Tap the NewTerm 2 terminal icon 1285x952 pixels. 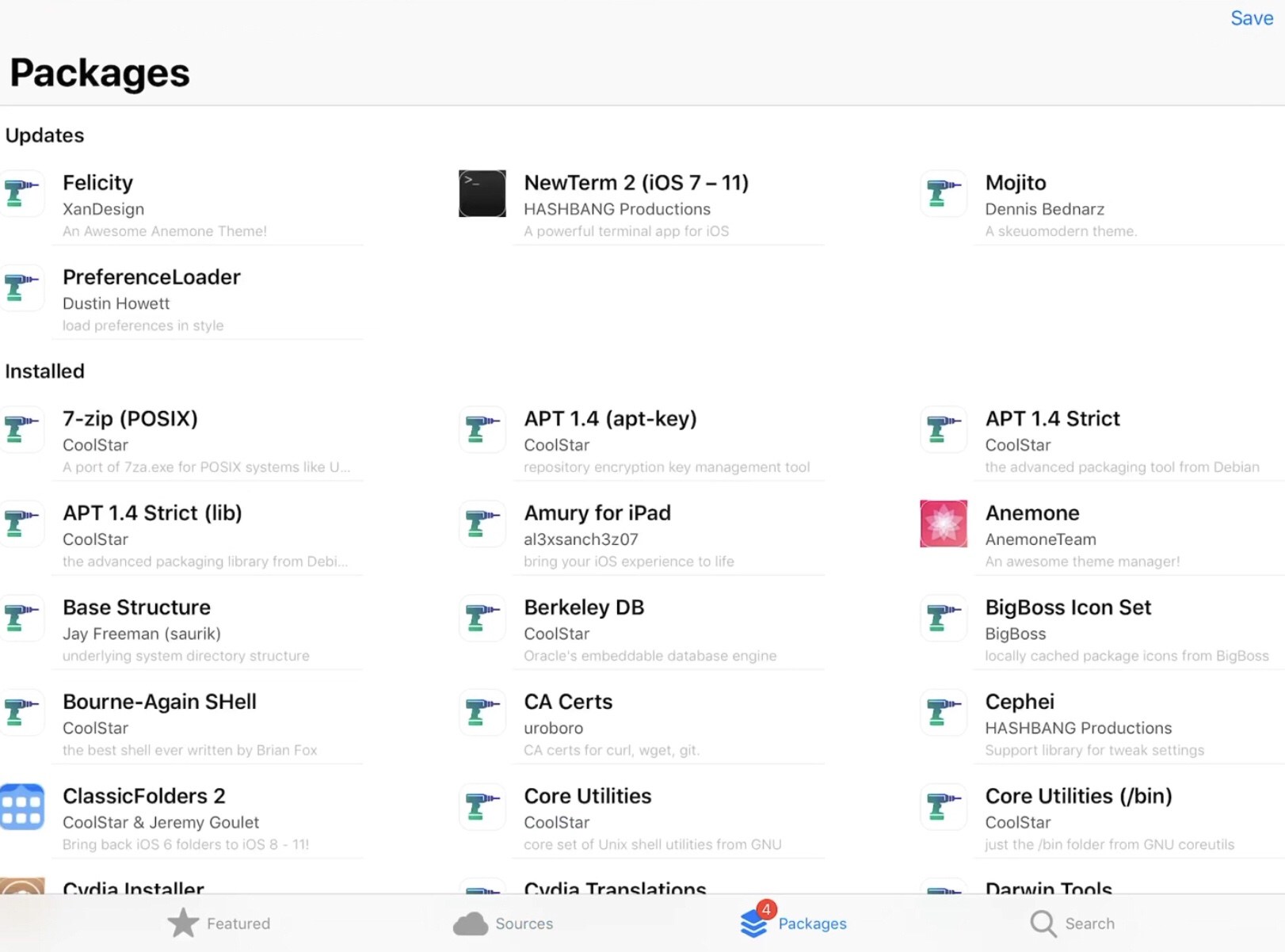coord(482,193)
